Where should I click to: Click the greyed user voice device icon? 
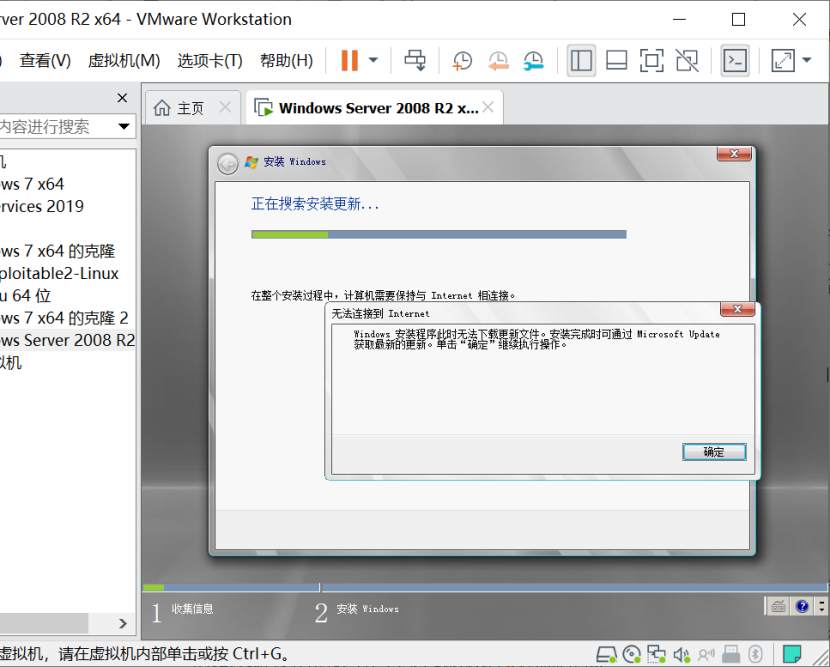tap(706, 655)
